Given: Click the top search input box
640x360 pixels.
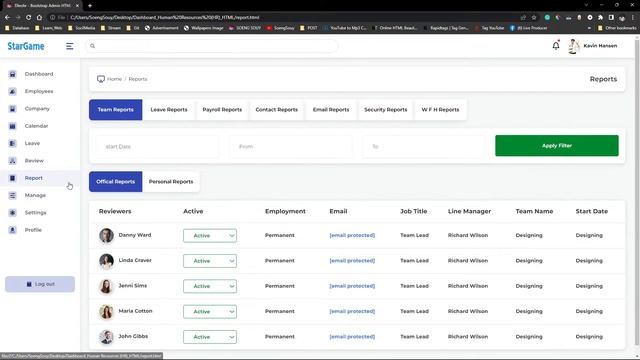Looking at the screenshot, I should tap(212, 46).
